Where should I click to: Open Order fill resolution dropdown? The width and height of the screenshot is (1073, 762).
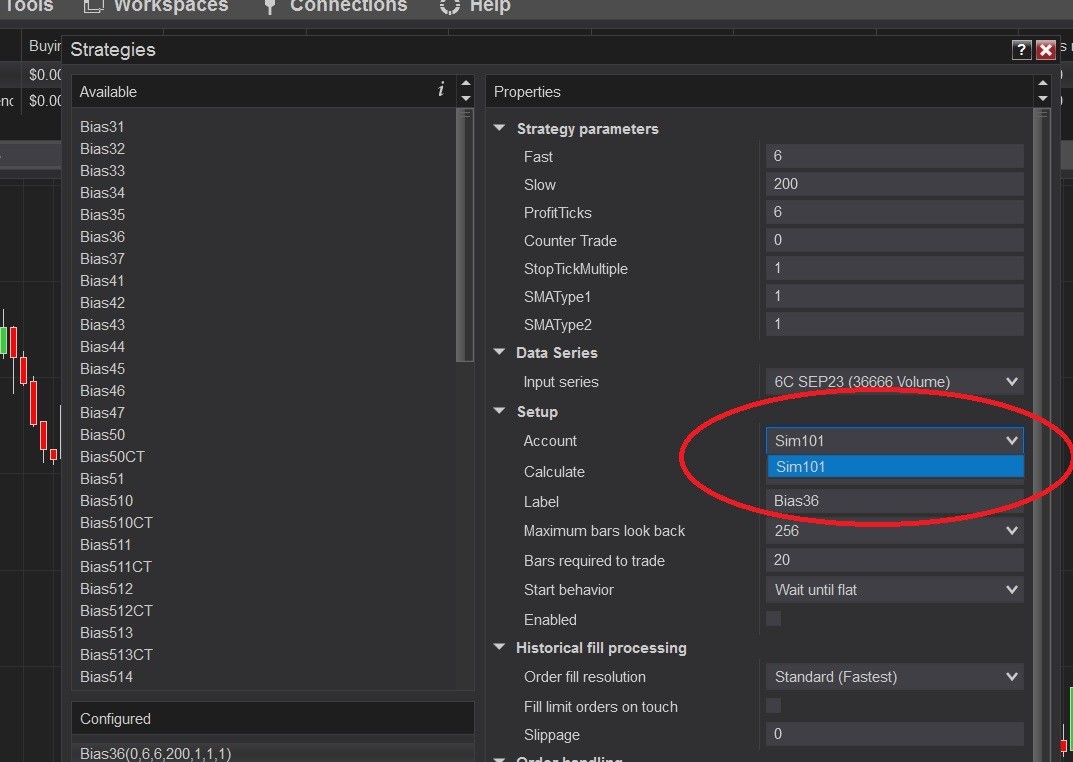894,676
